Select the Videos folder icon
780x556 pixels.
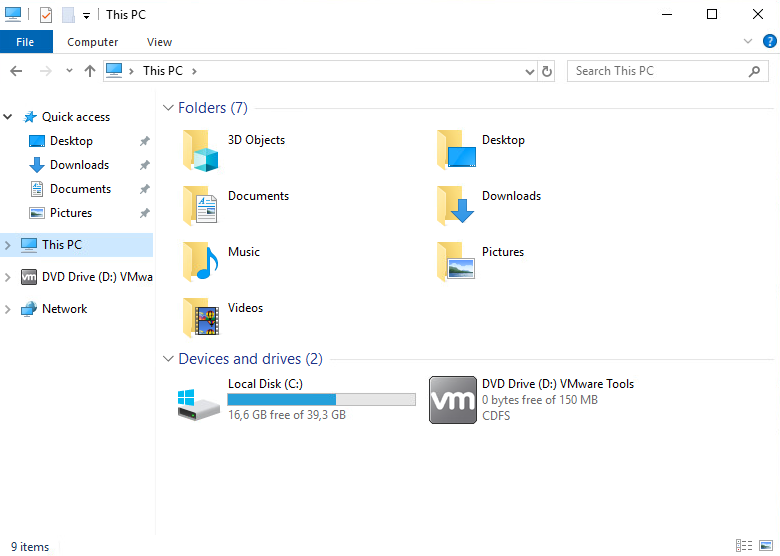click(200, 318)
